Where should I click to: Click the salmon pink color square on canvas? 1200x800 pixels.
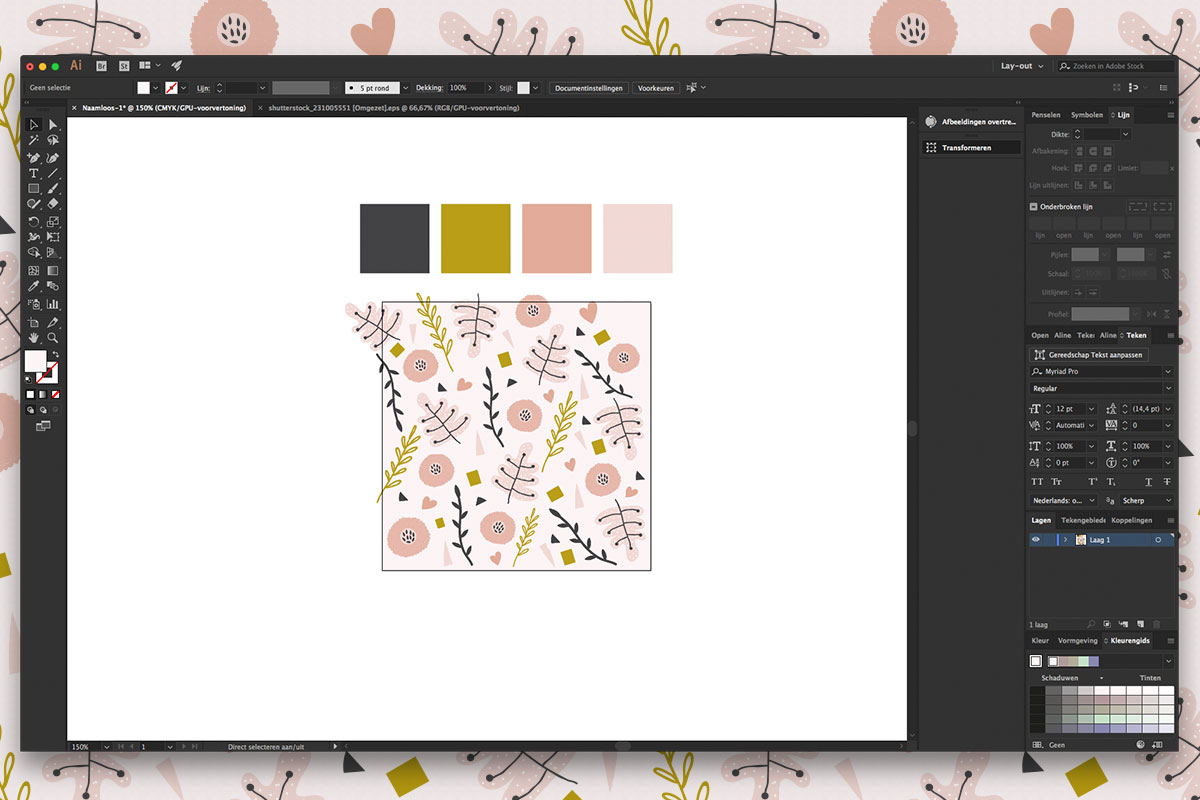point(557,238)
